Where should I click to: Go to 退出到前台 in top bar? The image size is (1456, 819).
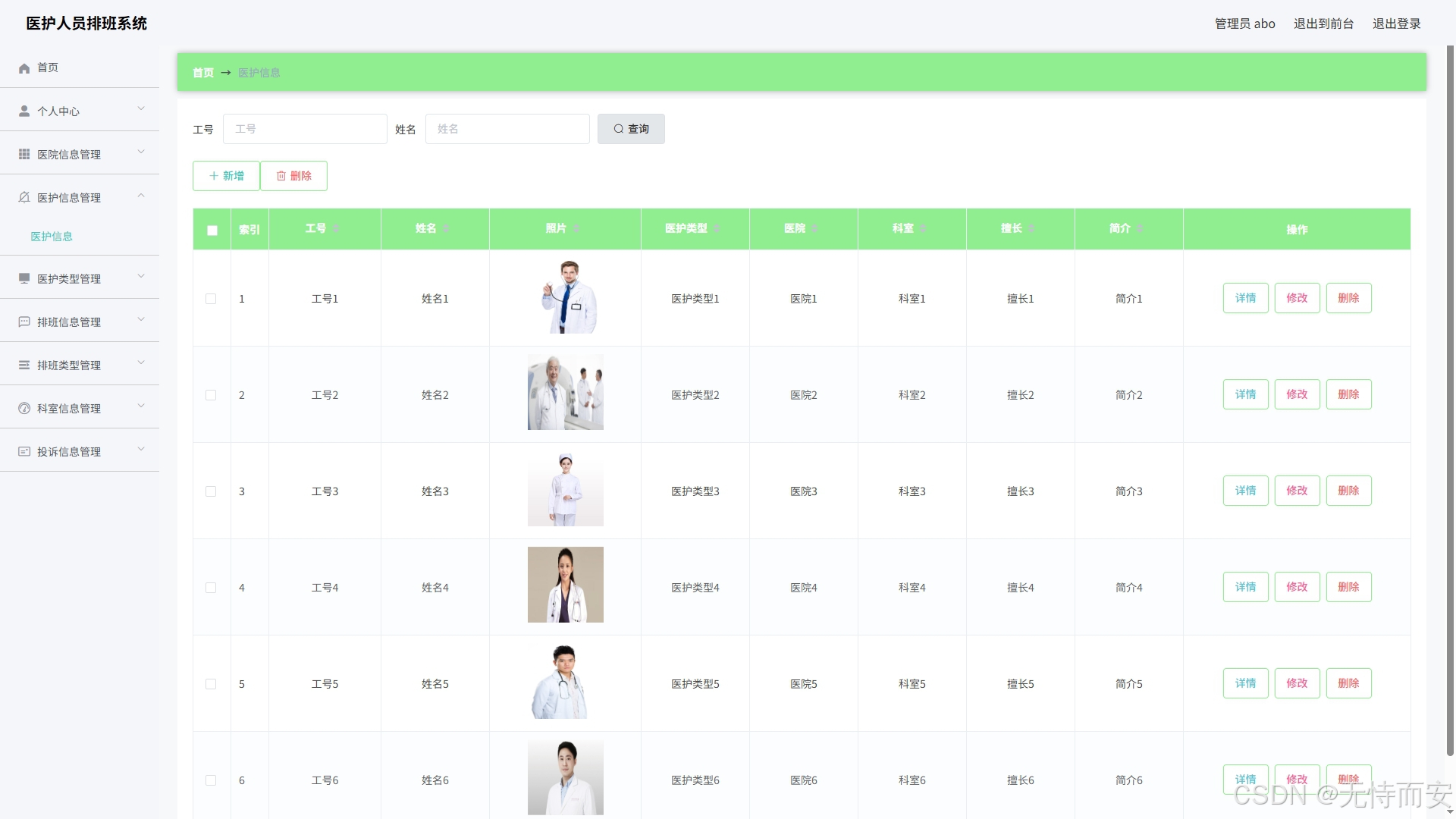[1323, 24]
